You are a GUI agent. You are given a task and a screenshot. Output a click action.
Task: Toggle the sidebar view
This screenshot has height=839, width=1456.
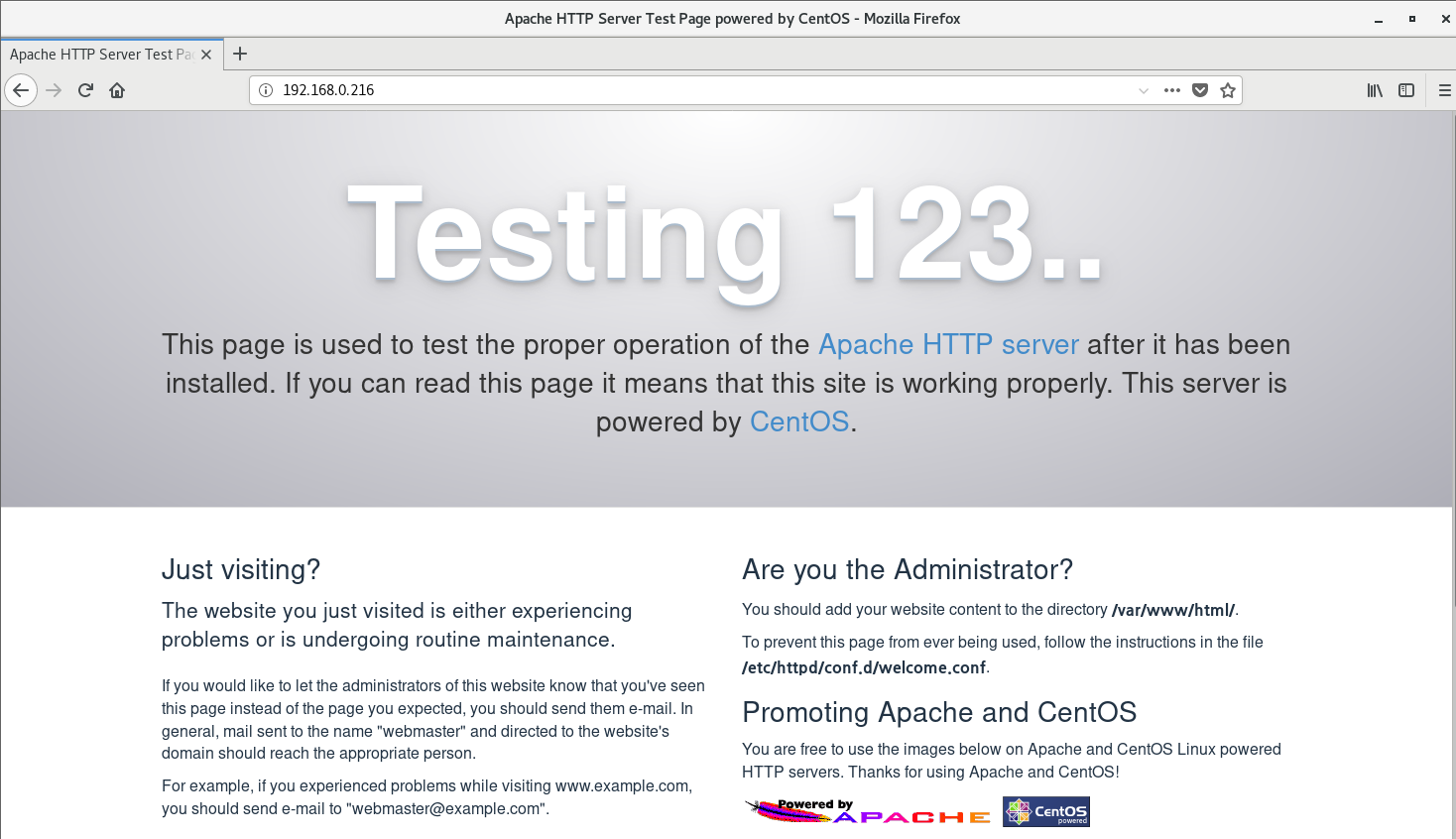[x=1406, y=90]
